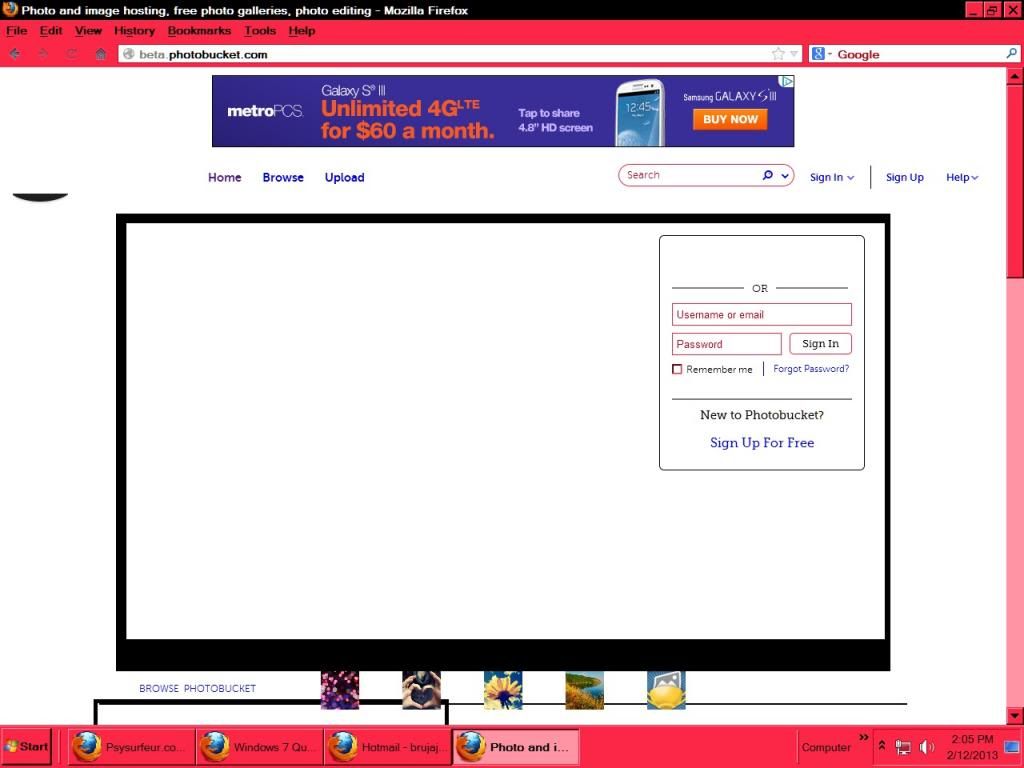Click the Forgot Password? link

(811, 369)
